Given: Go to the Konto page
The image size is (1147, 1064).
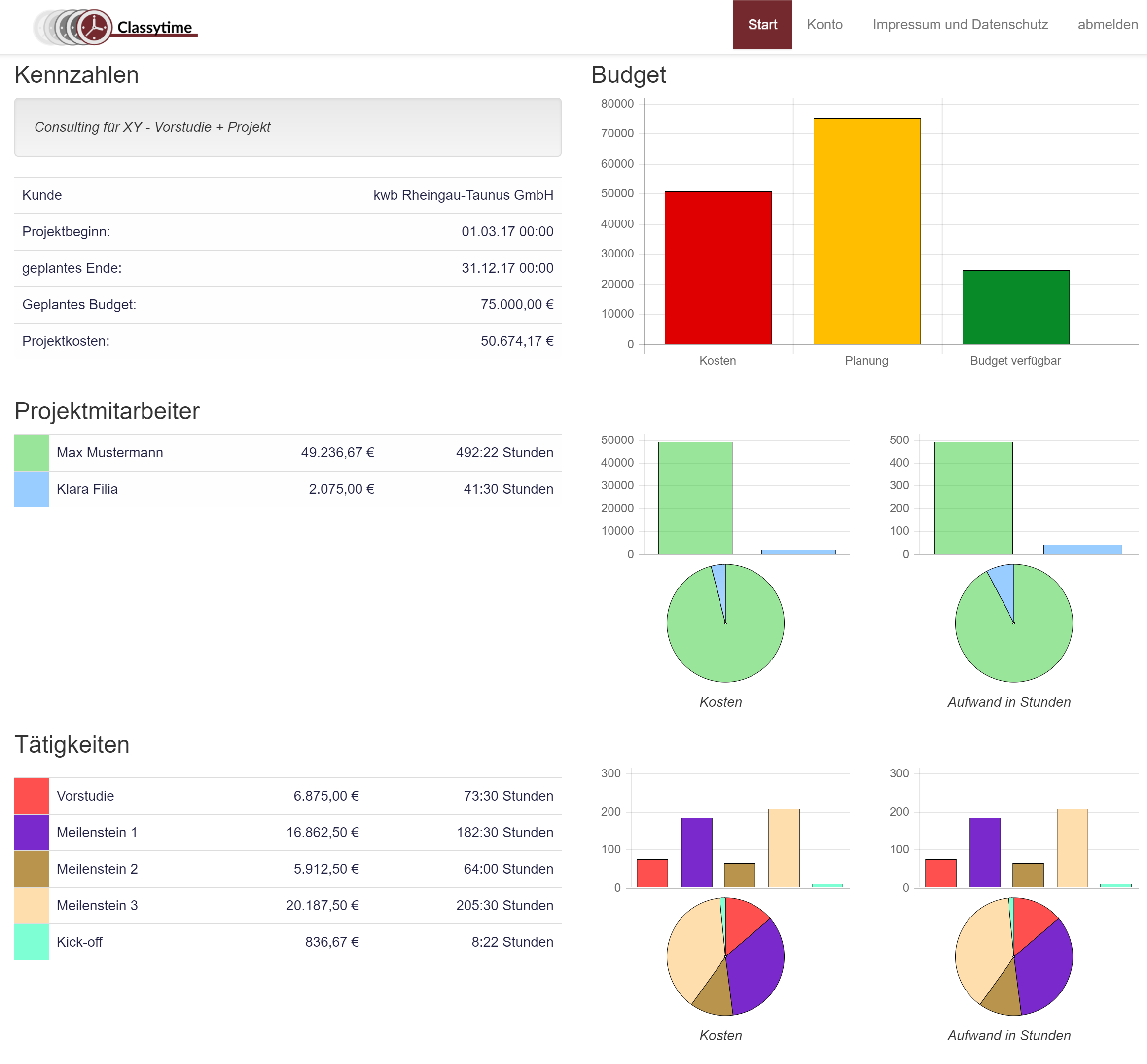Looking at the screenshot, I should (824, 25).
